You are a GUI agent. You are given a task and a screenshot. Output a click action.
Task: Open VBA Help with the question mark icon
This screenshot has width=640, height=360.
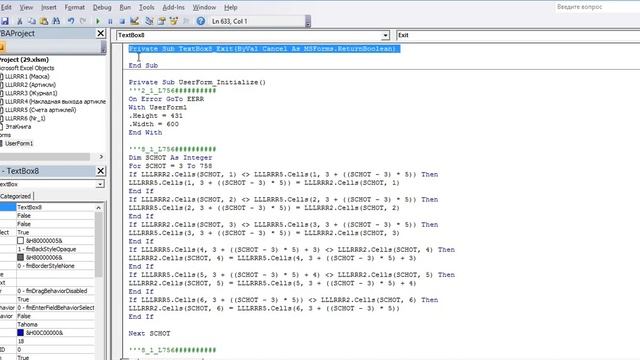click(200, 21)
